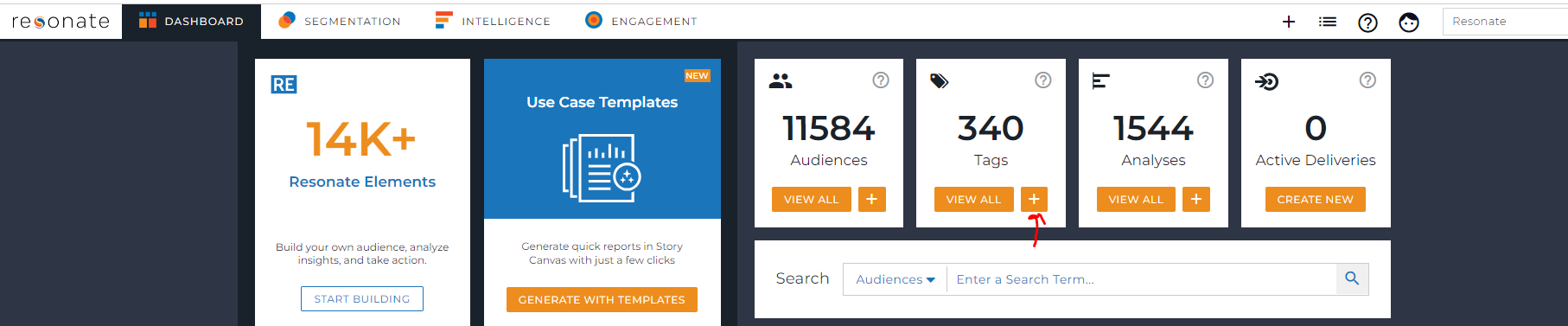Click the NEW badge on templates card
The image size is (1568, 326).
tap(697, 75)
